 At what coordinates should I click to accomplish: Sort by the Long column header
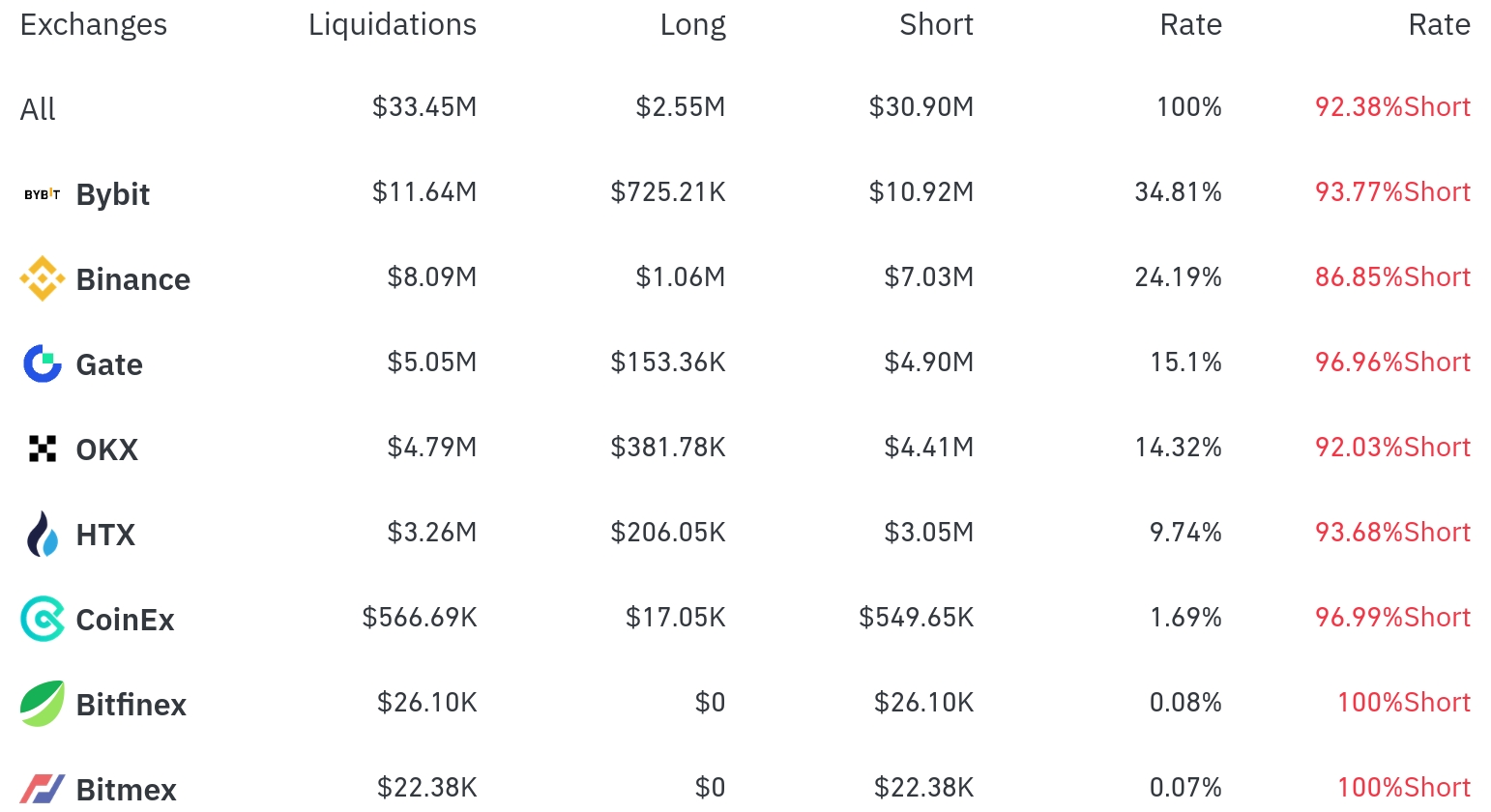pyautogui.click(x=692, y=24)
